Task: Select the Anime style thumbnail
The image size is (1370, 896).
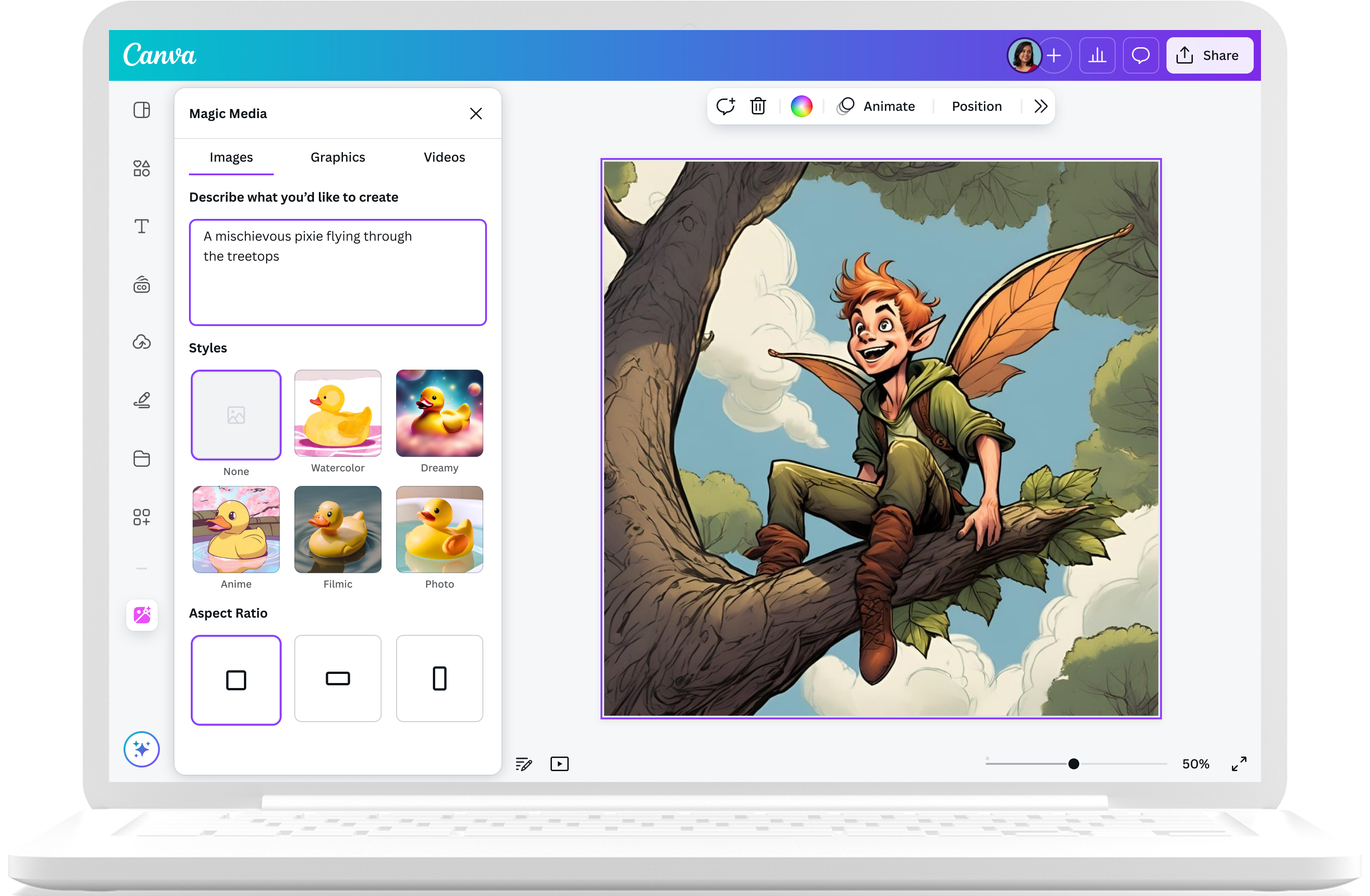Action: point(236,530)
